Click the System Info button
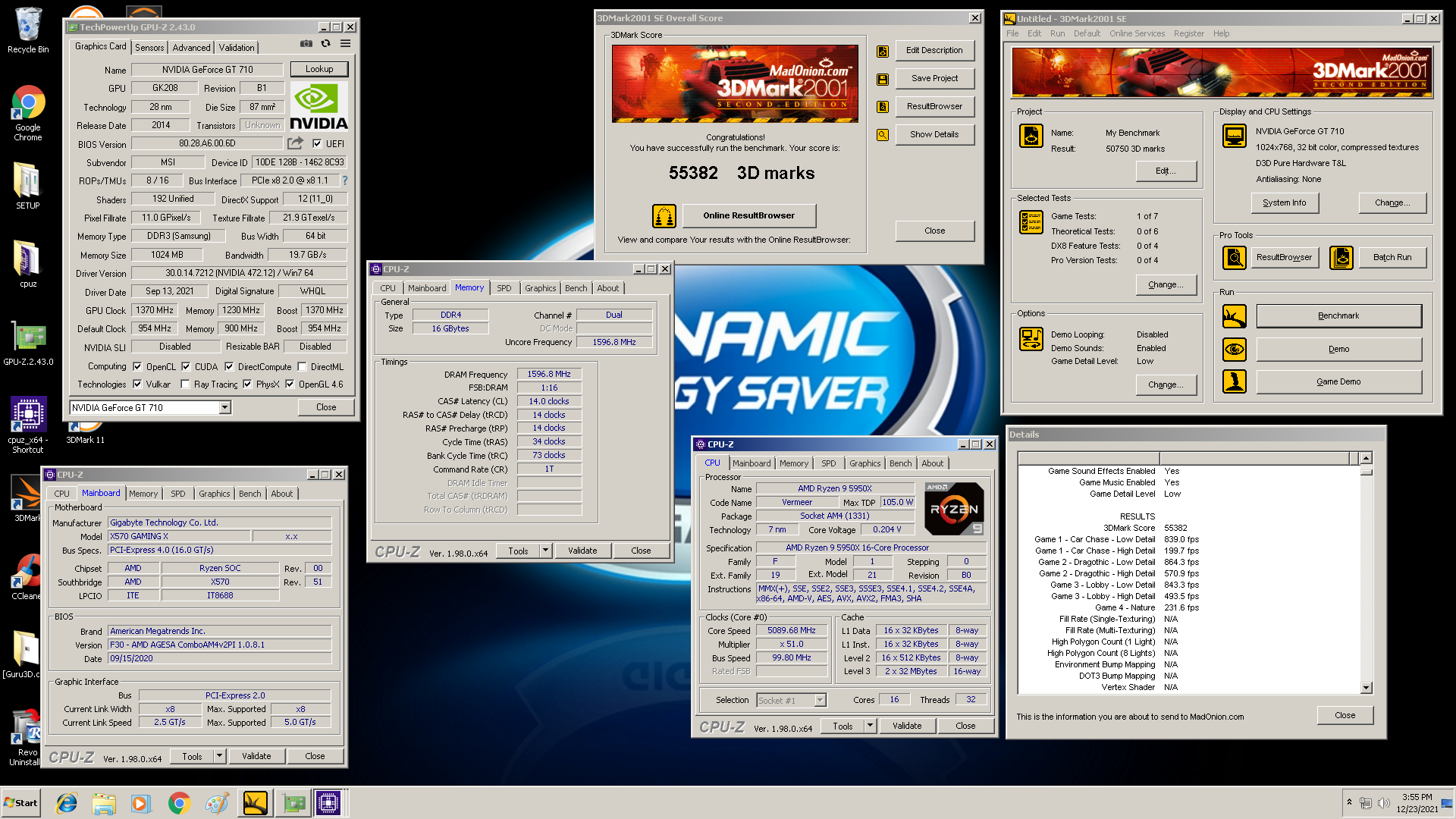1456x819 pixels. point(1285,202)
